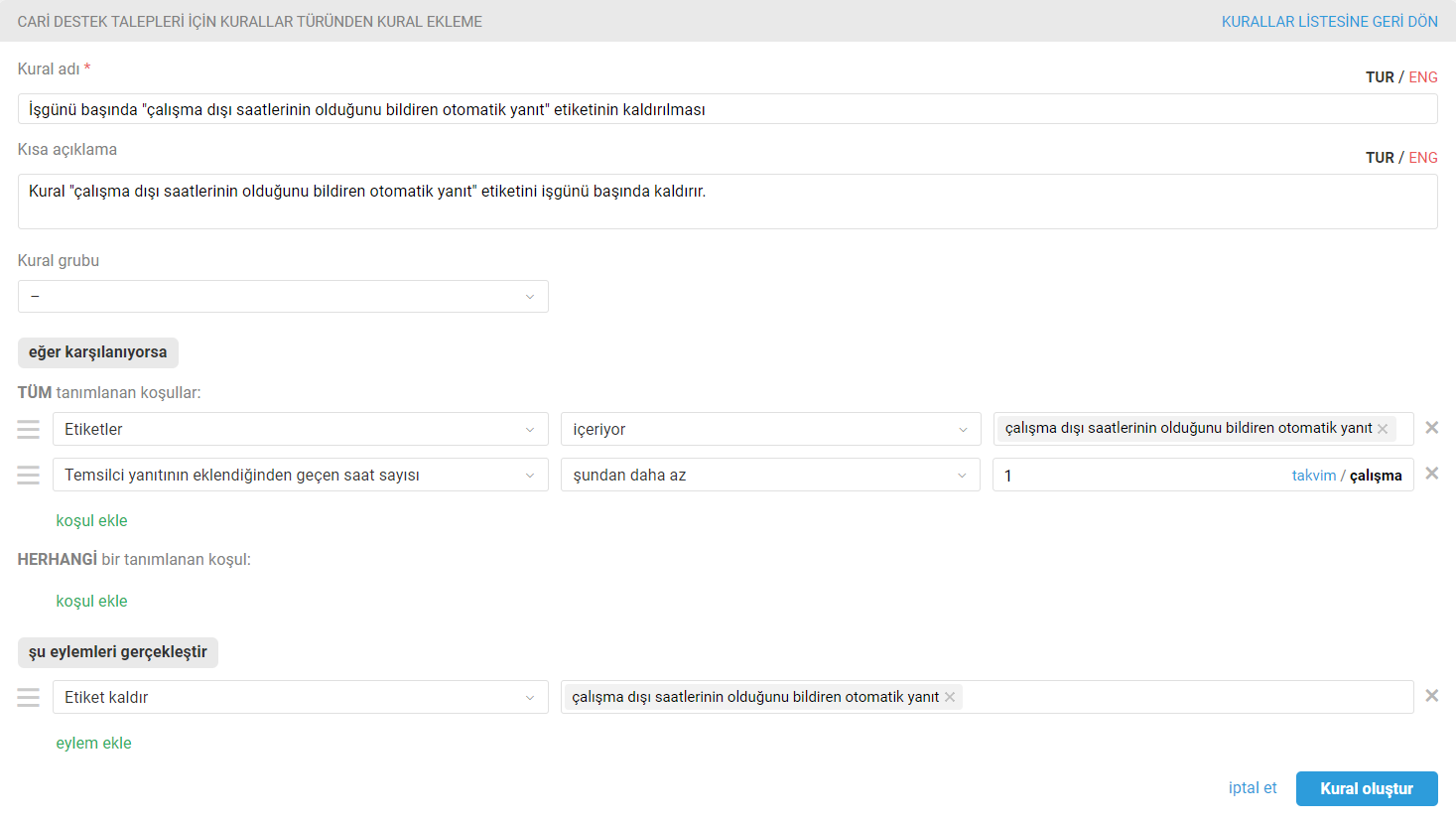Click eylem ekle to add an action
The width and height of the screenshot is (1456, 824).
93,743
